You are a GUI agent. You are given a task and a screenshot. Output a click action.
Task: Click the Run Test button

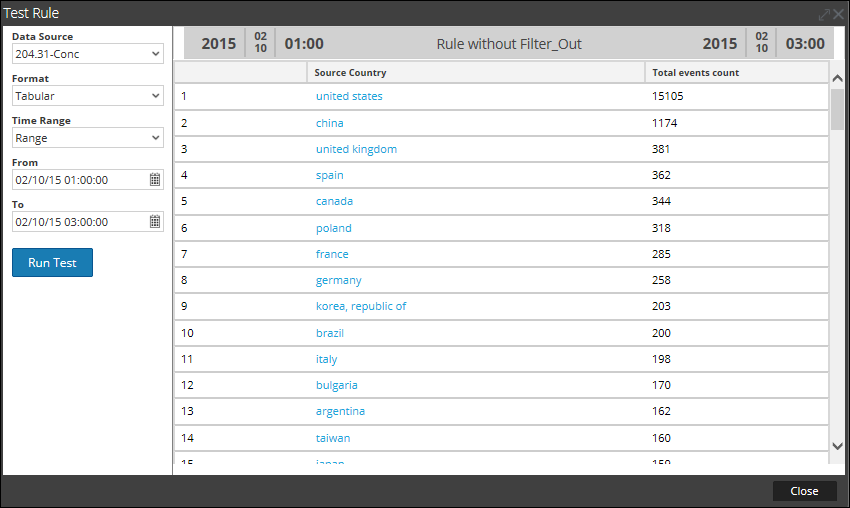[x=52, y=263]
